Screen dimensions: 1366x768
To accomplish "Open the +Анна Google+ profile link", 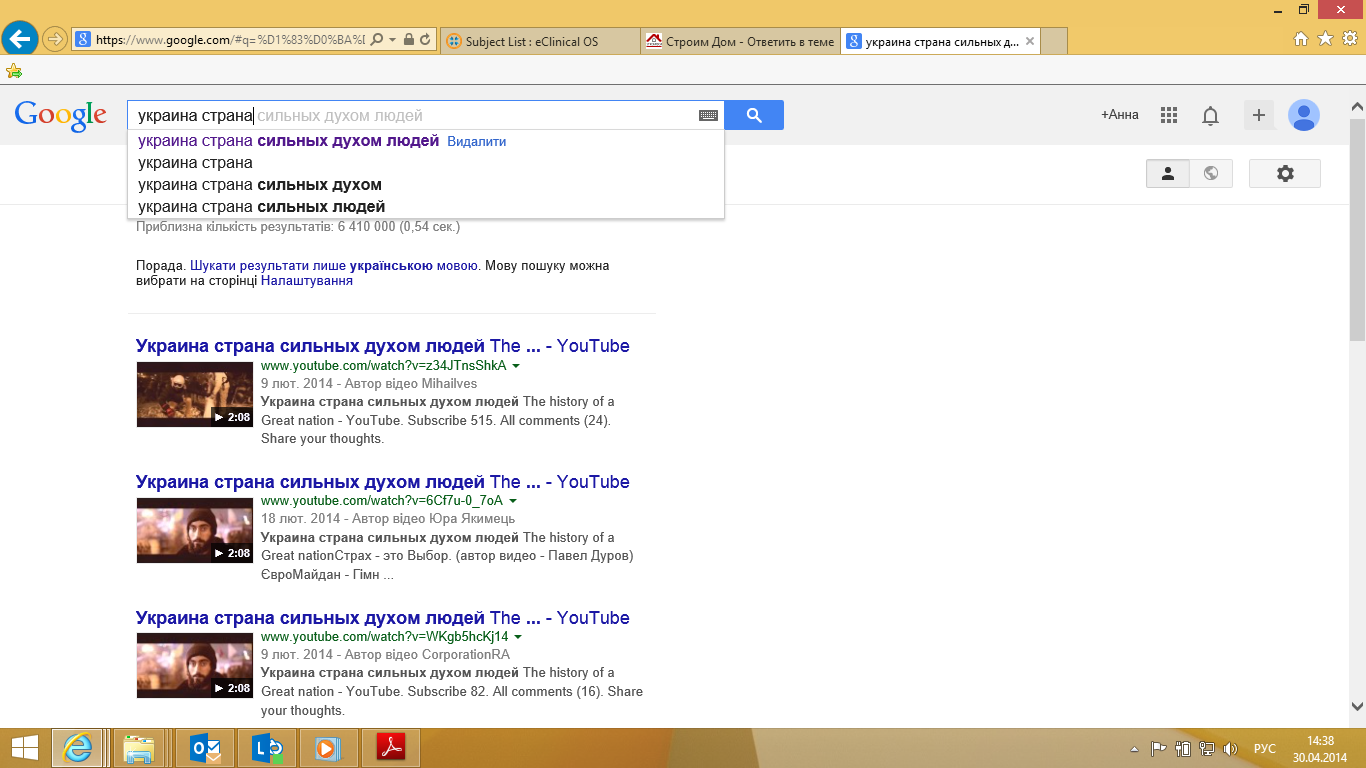I will (x=1120, y=115).
